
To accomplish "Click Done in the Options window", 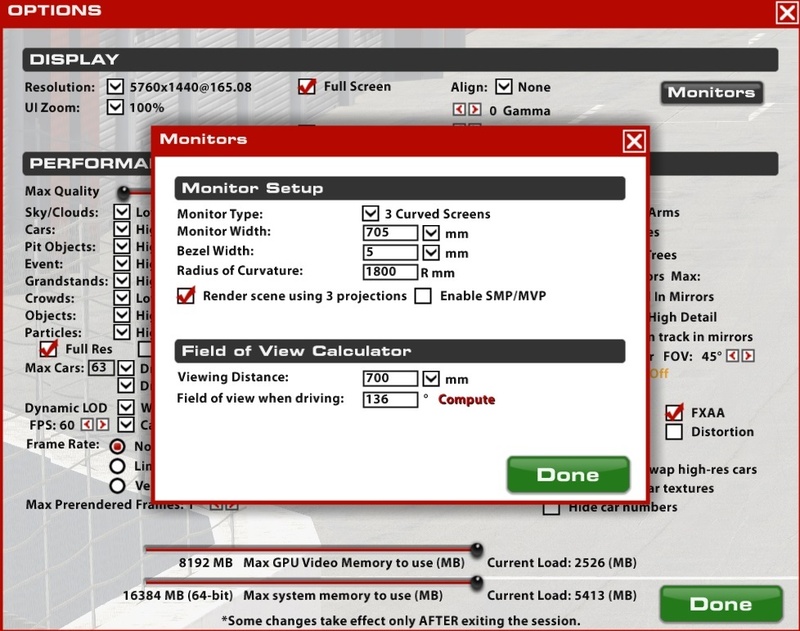I will 721,604.
